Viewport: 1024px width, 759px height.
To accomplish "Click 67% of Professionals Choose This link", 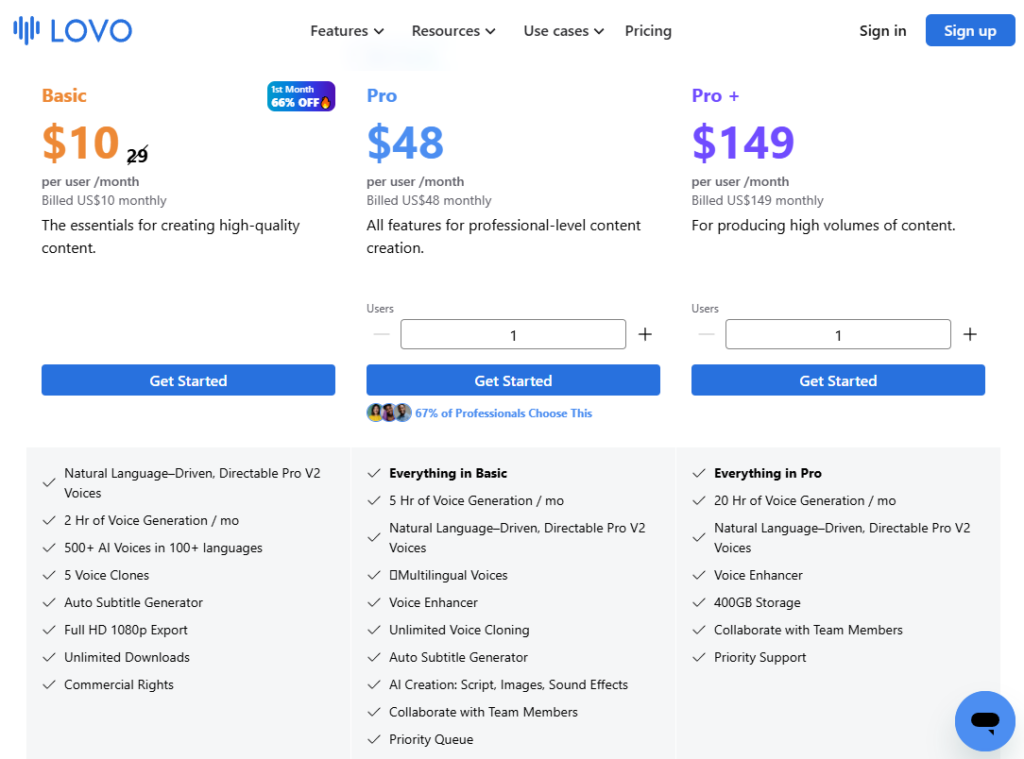I will click(x=504, y=413).
